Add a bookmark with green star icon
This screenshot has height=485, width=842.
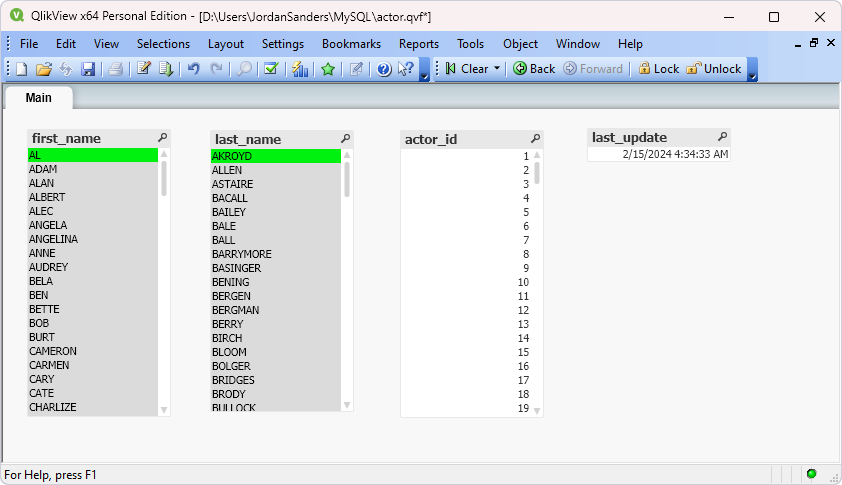(328, 69)
